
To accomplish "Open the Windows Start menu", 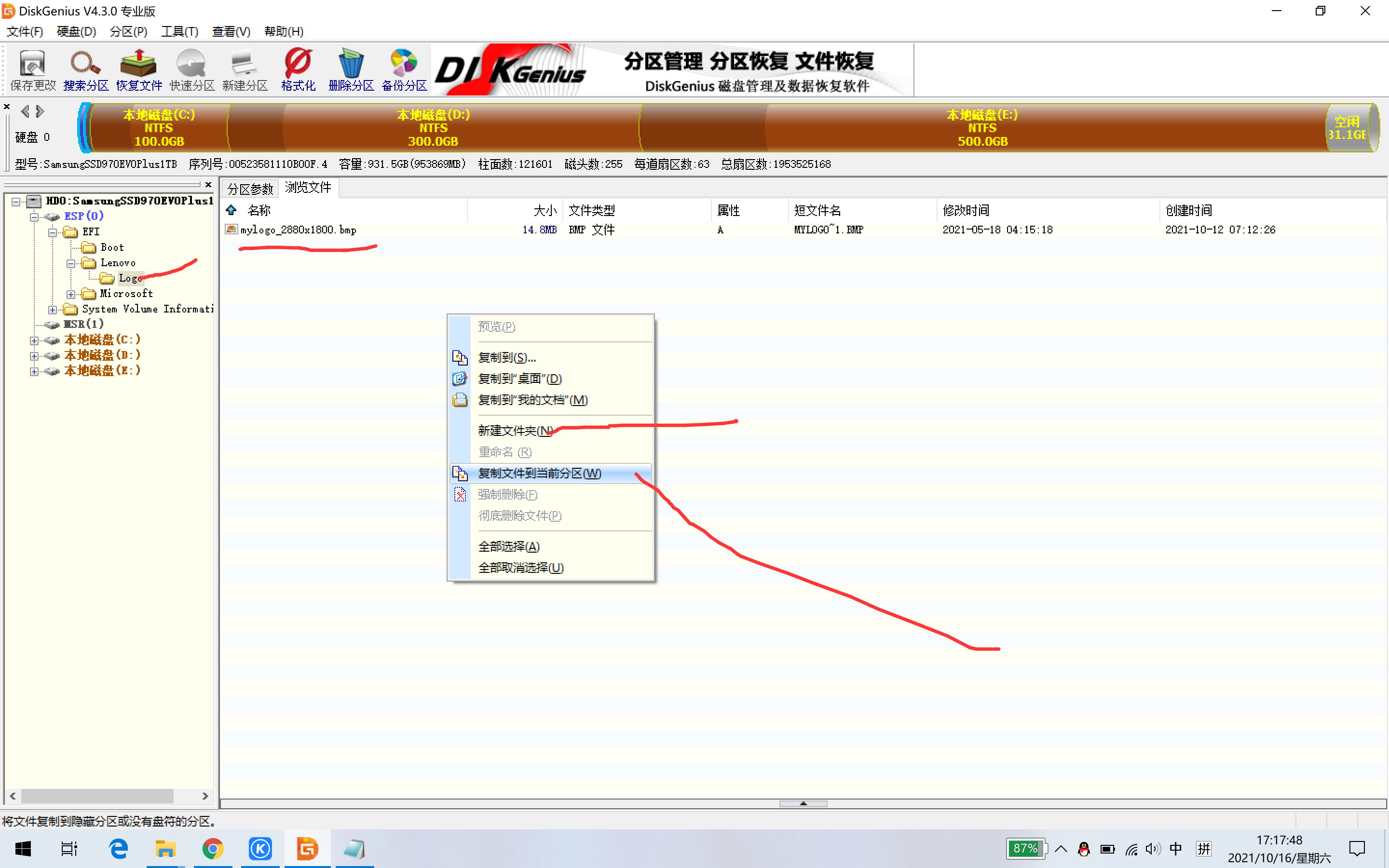I will point(23,849).
